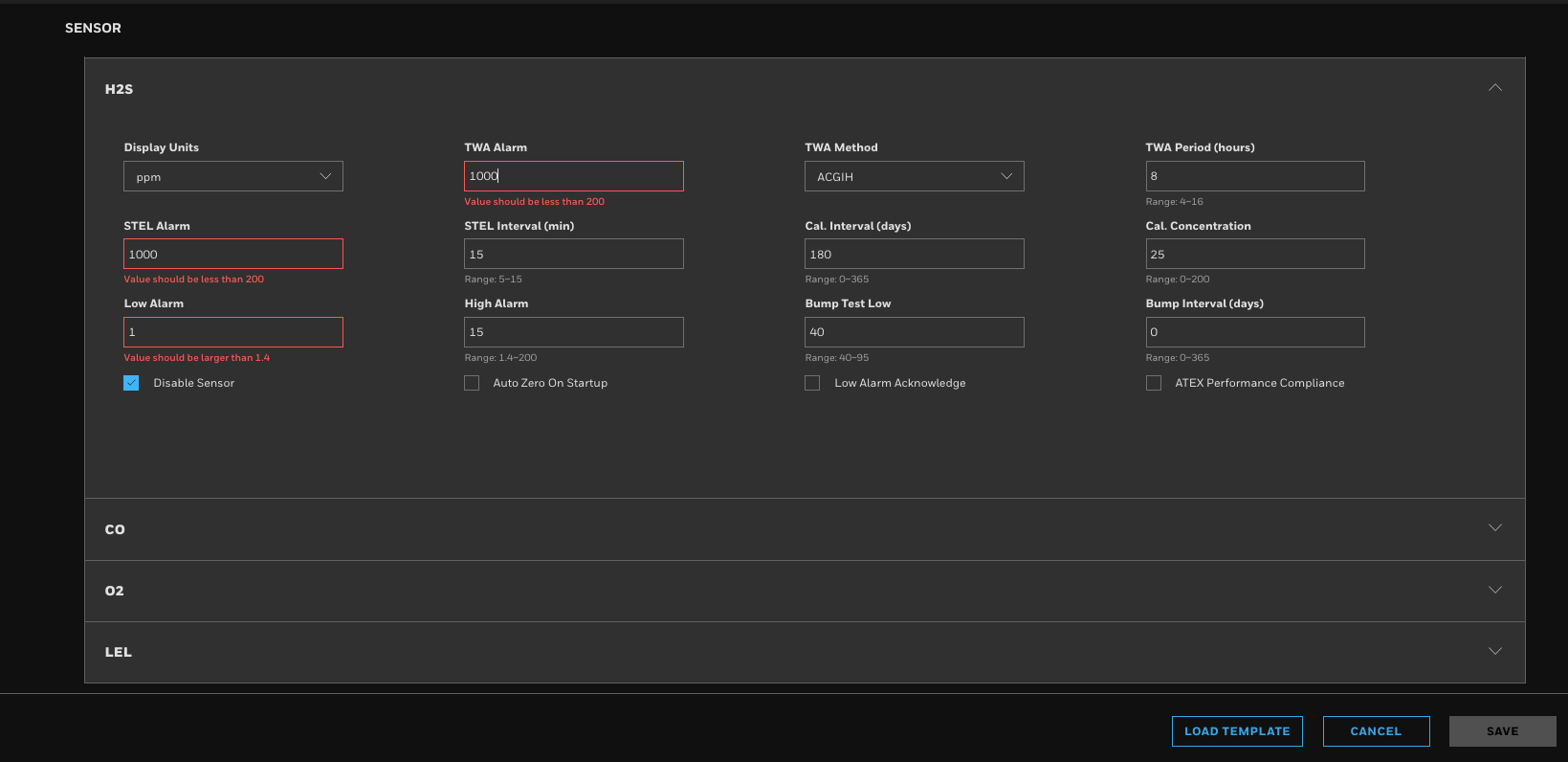The height and width of the screenshot is (762, 1568).
Task: Select the Low Alarm input field
Action: (233, 332)
